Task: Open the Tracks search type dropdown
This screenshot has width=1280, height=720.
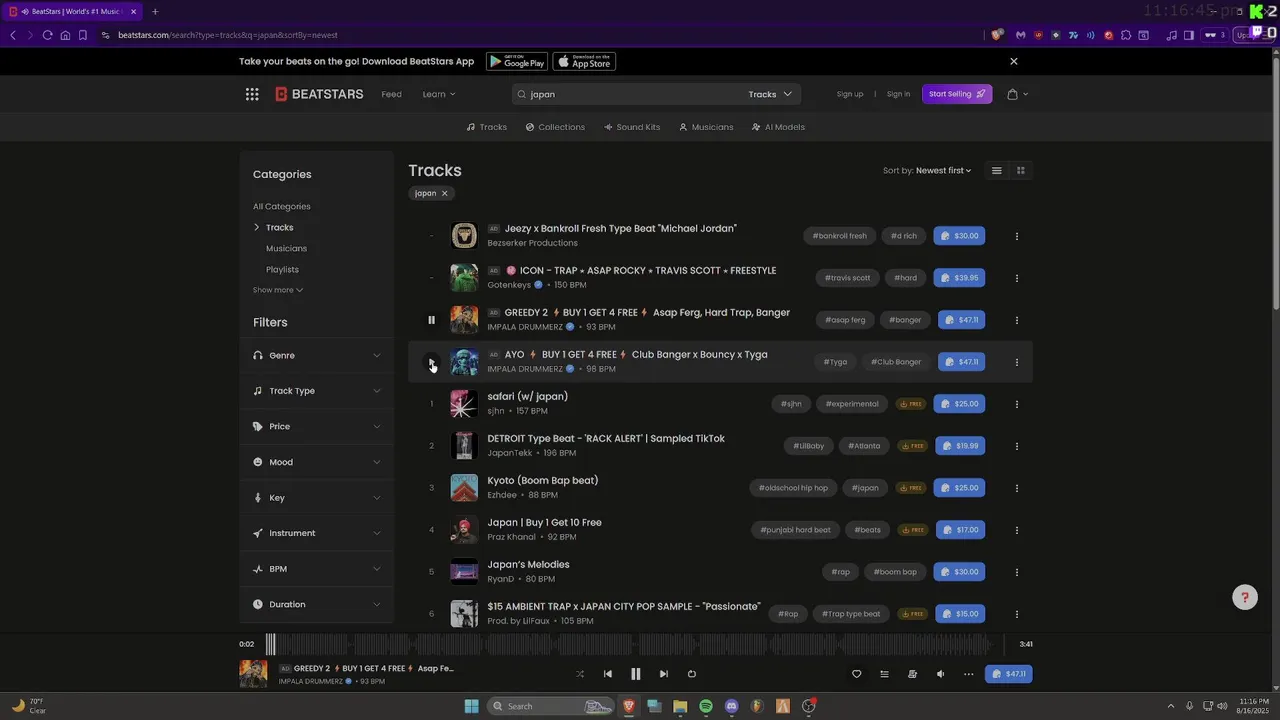Action: tap(770, 94)
